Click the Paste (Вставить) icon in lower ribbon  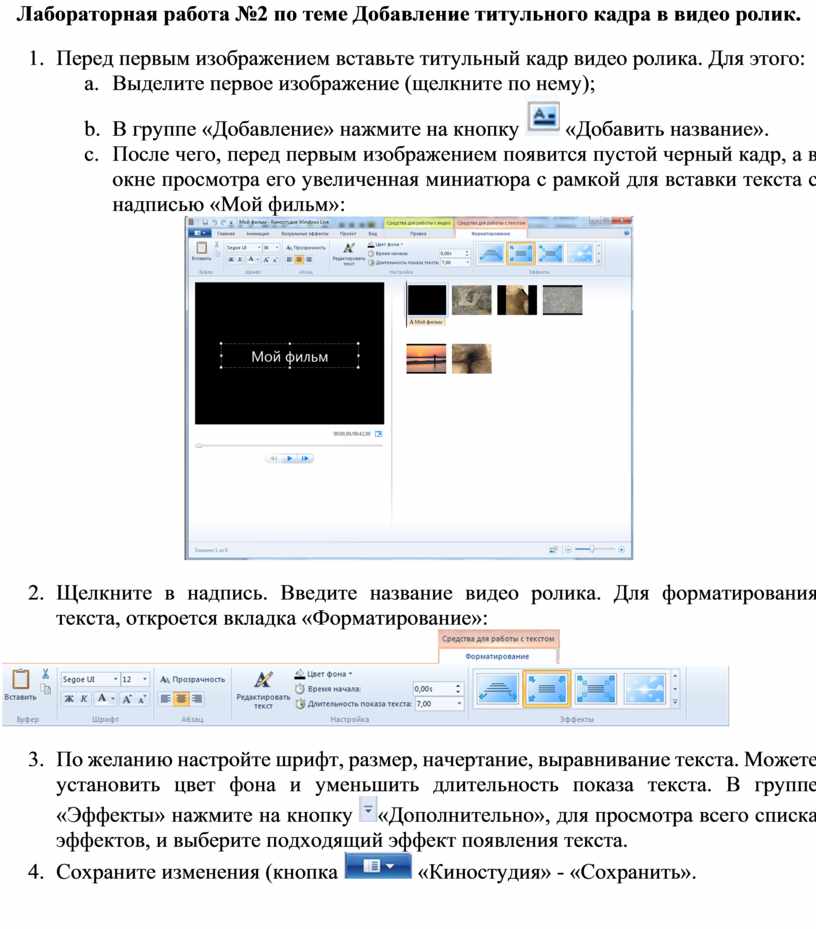(20, 682)
